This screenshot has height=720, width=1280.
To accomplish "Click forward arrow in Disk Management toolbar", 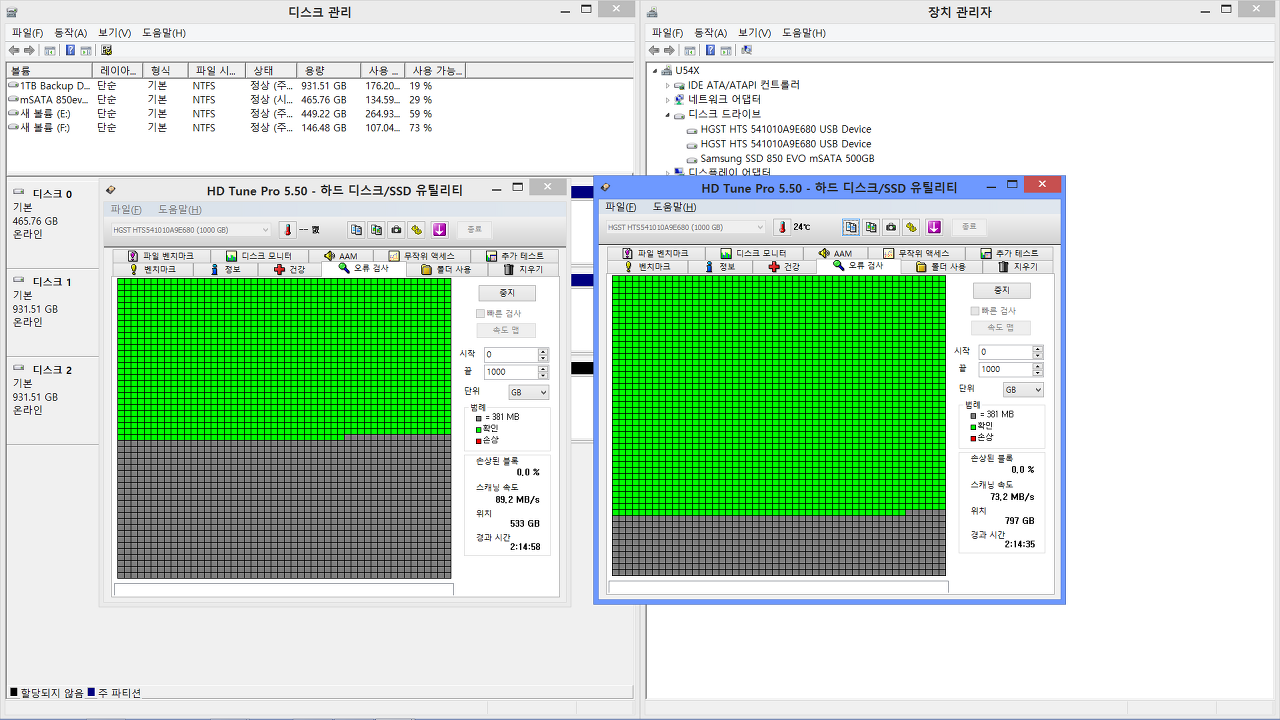I will (x=30, y=50).
